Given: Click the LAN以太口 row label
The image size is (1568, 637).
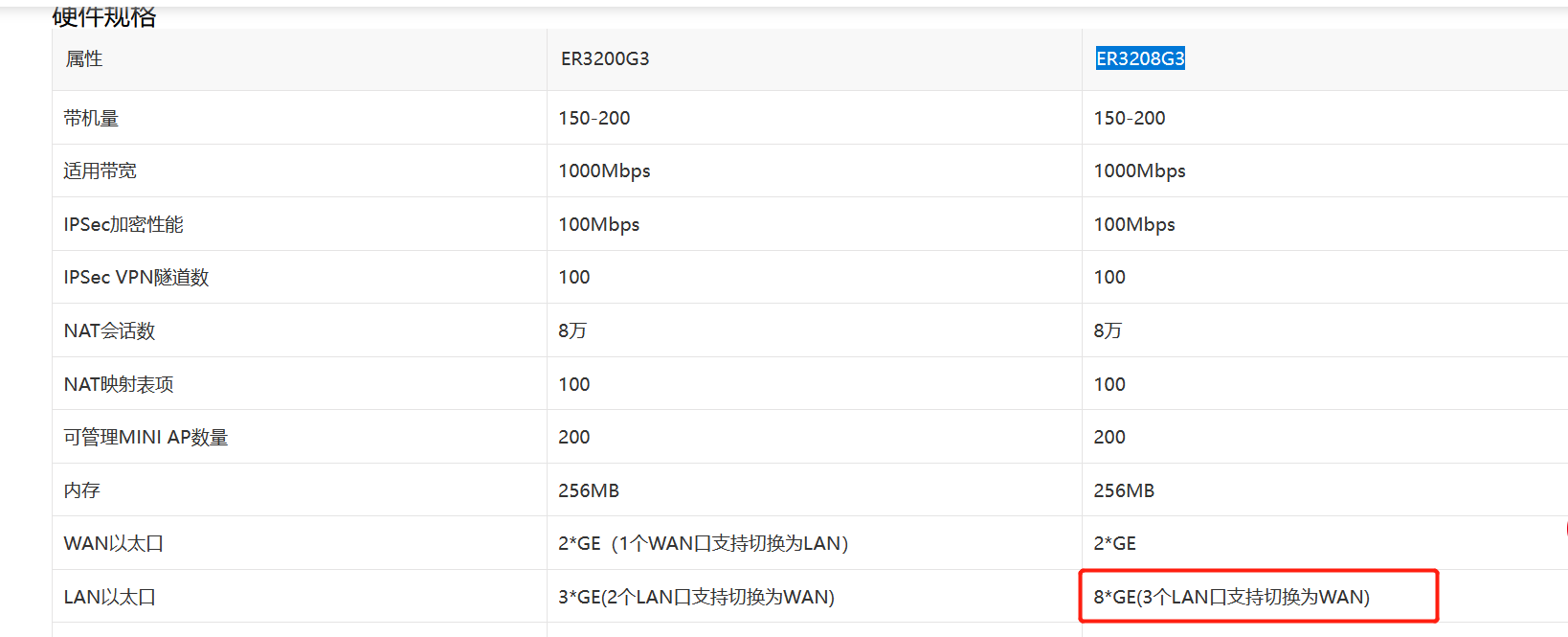Looking at the screenshot, I should [110, 597].
